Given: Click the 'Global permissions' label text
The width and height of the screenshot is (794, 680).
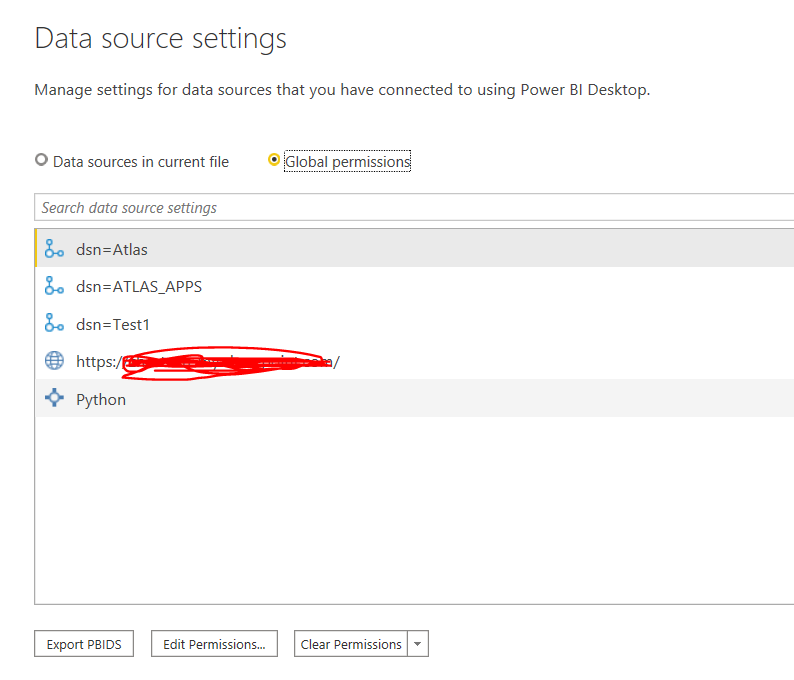Looking at the screenshot, I should (347, 162).
